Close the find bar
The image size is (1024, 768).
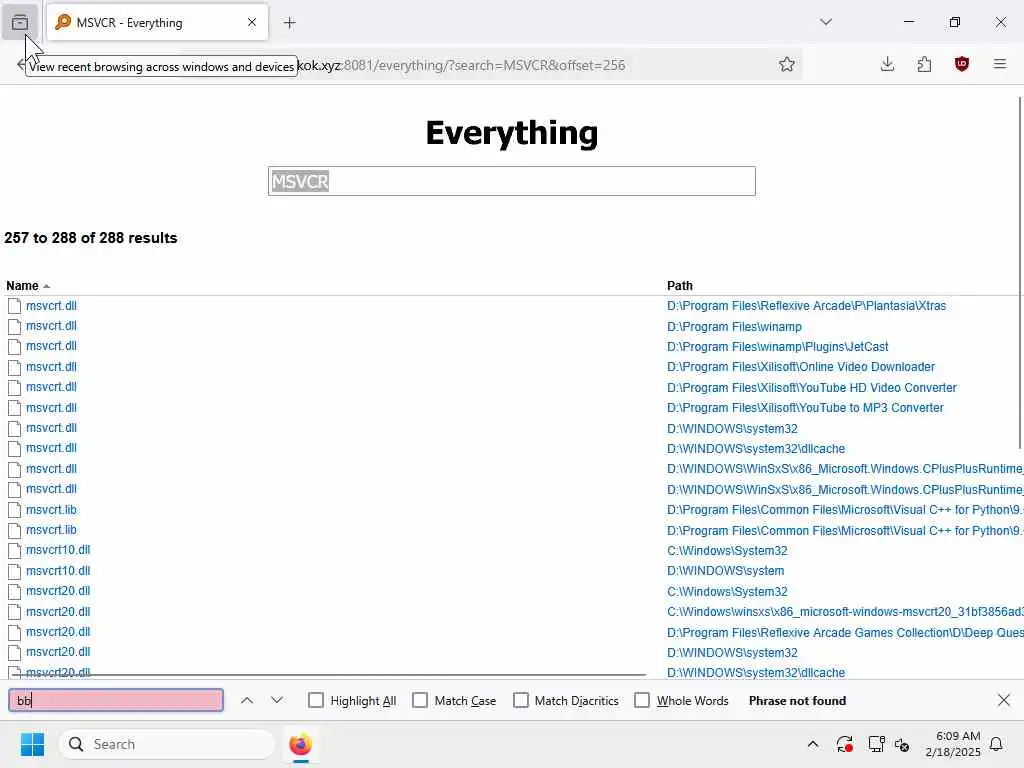point(1004,700)
